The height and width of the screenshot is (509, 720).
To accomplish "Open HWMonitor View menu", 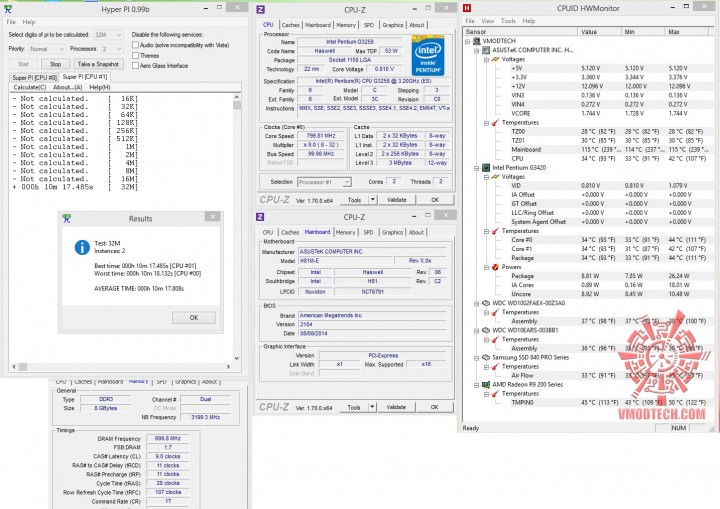I will (x=488, y=21).
